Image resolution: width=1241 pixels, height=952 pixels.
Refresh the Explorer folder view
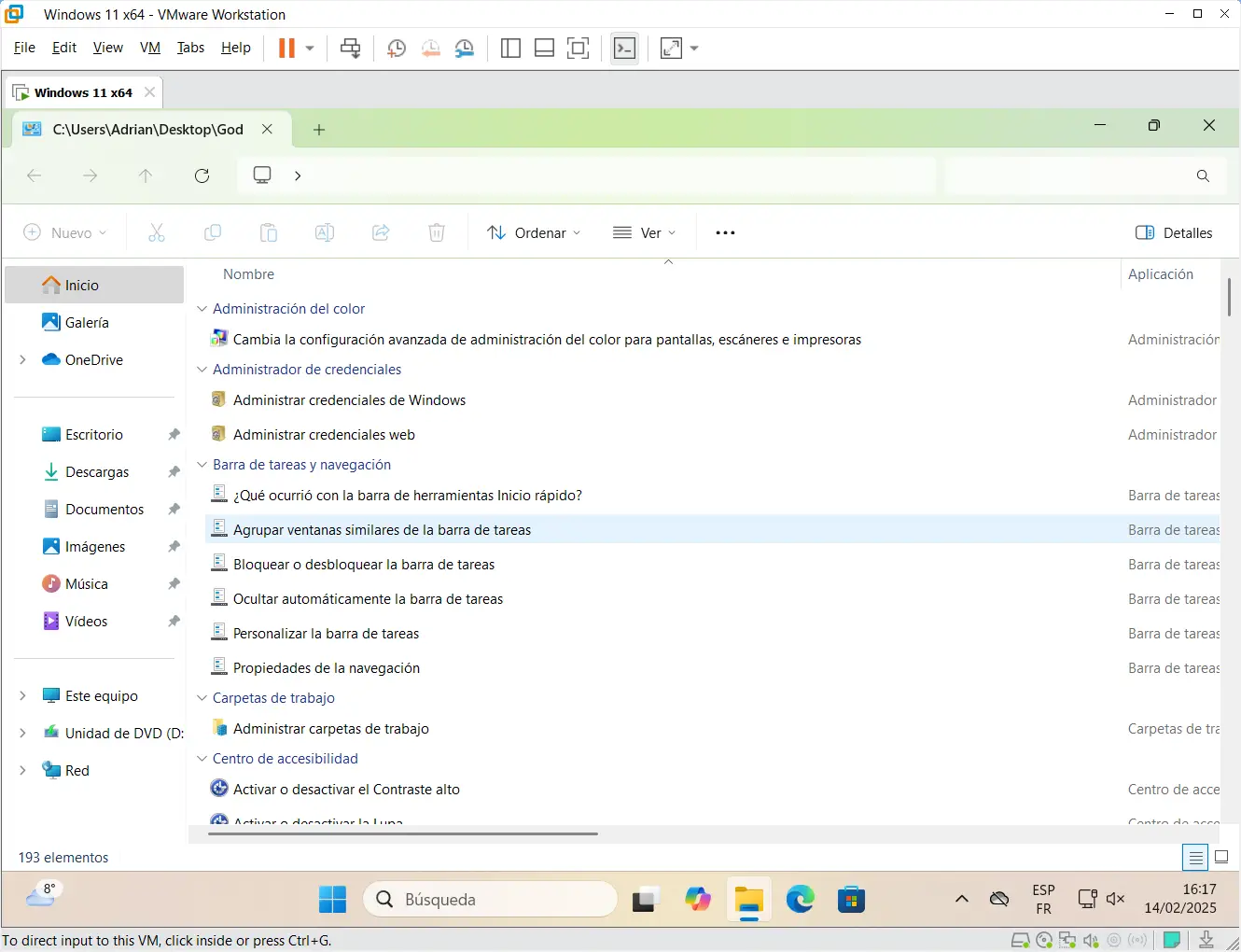(202, 175)
